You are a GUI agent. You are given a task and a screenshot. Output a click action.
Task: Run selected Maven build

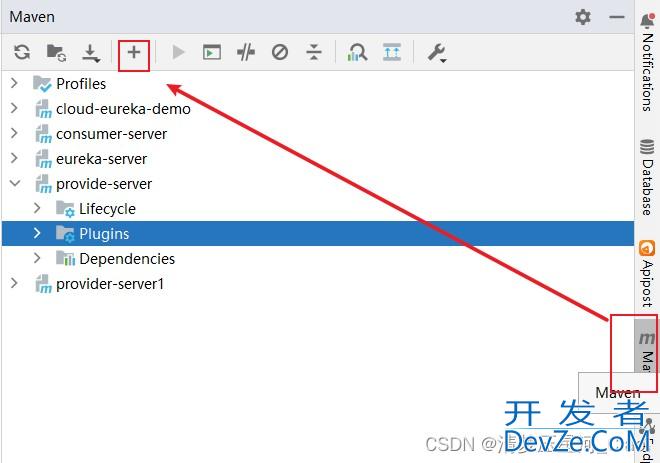(x=178, y=53)
